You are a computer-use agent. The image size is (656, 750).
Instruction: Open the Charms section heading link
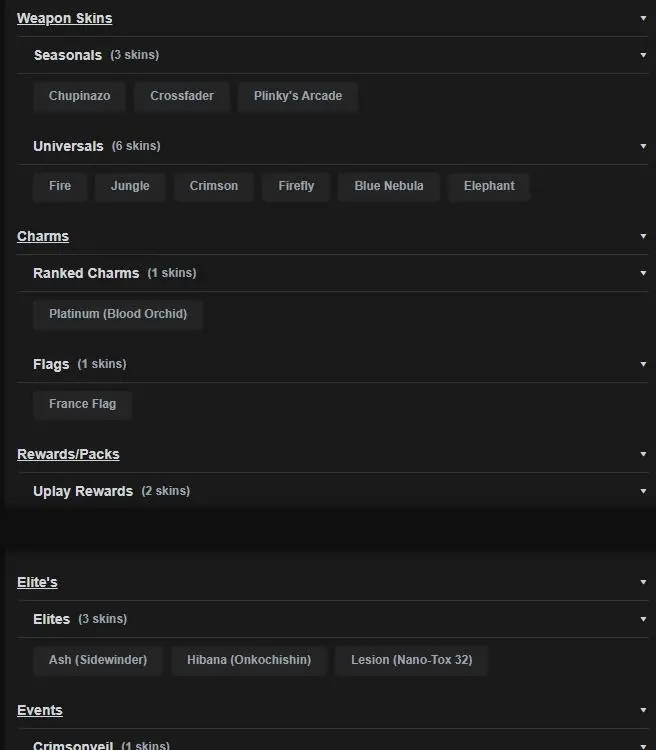pos(43,236)
